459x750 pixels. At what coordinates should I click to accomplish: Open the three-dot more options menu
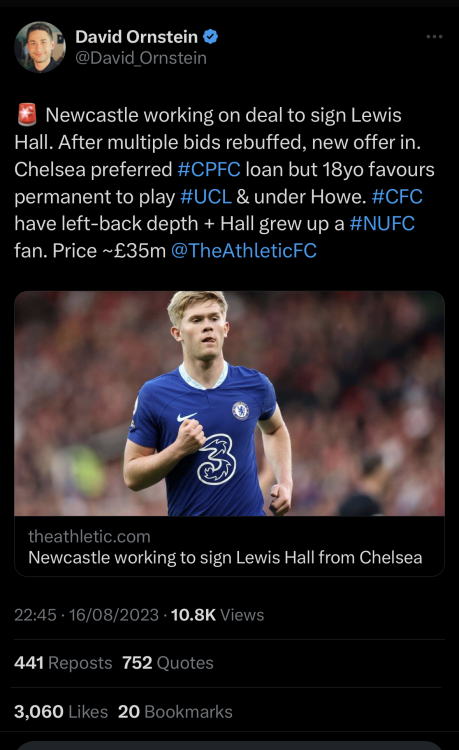pyautogui.click(x=434, y=37)
